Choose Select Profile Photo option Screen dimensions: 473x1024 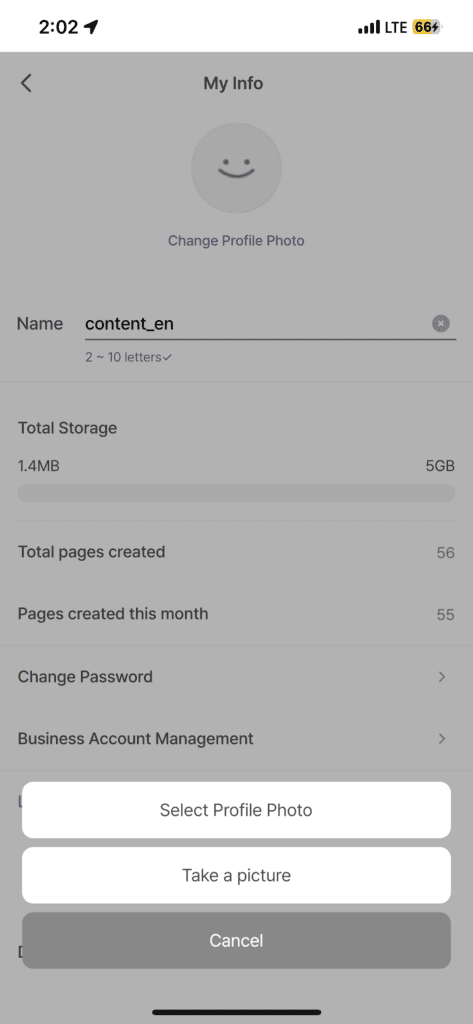[236, 810]
